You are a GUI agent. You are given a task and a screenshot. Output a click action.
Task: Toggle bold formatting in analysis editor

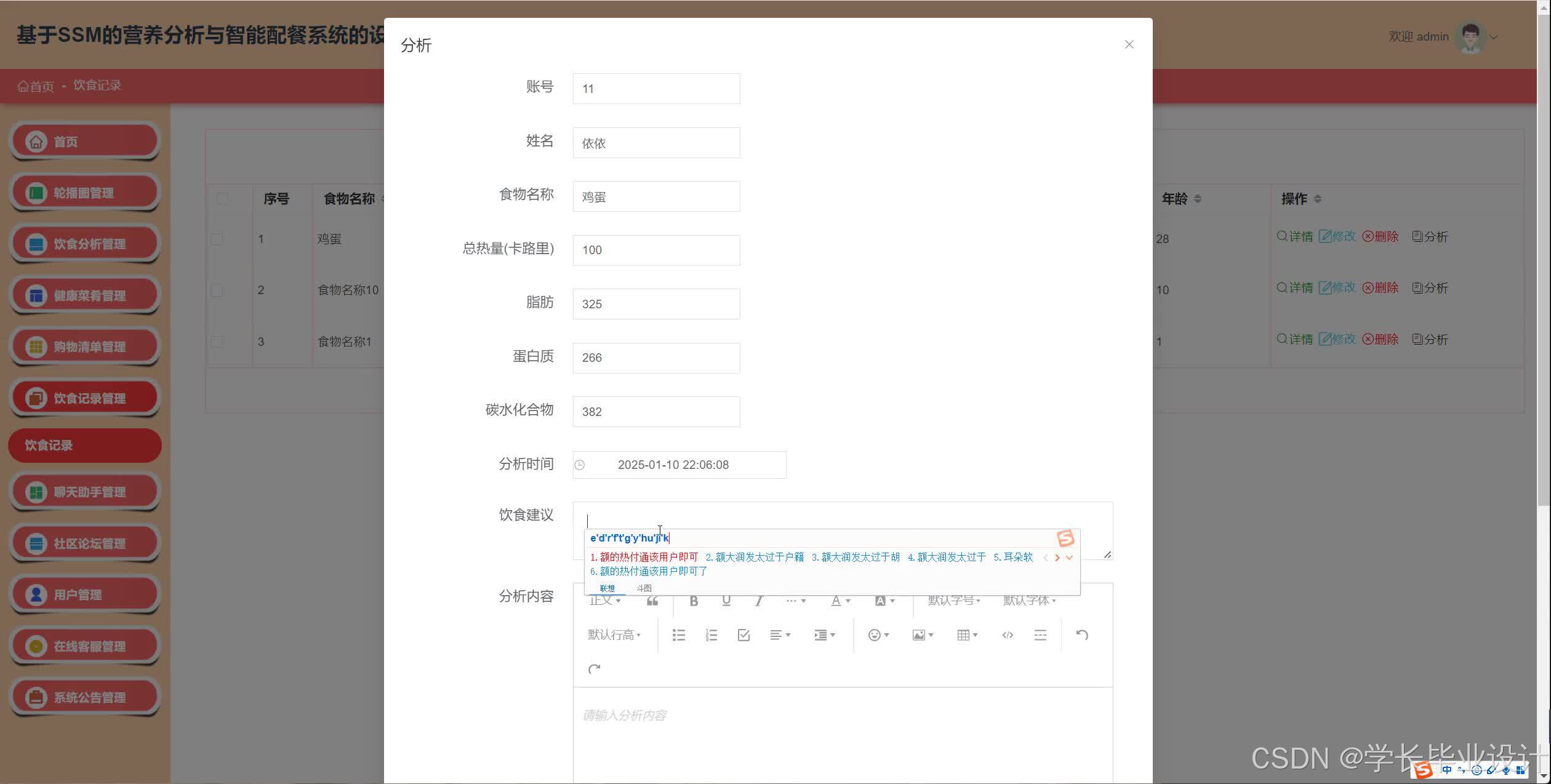(694, 601)
